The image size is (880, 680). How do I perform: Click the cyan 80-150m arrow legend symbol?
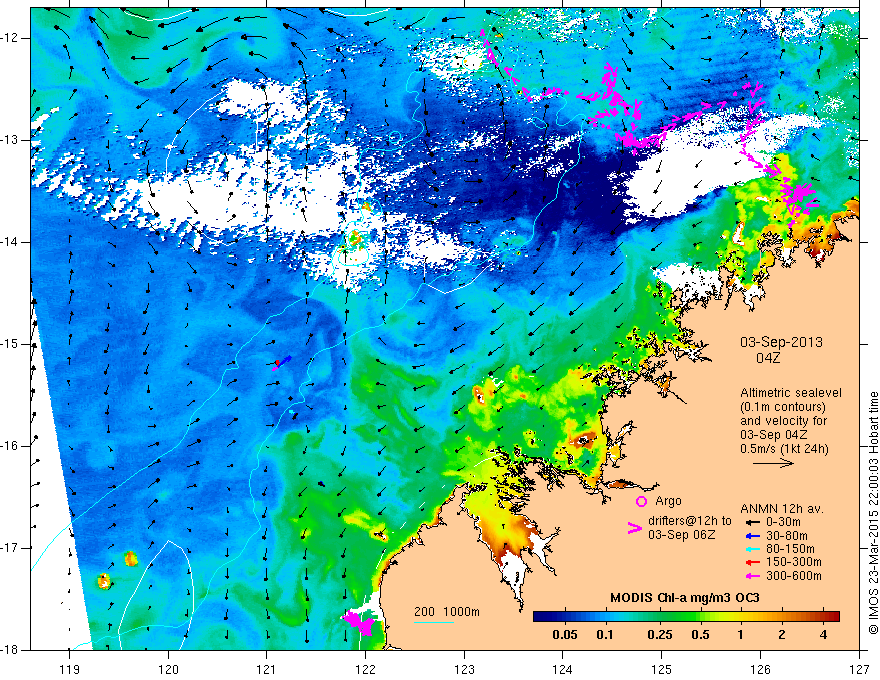pyautogui.click(x=752, y=549)
